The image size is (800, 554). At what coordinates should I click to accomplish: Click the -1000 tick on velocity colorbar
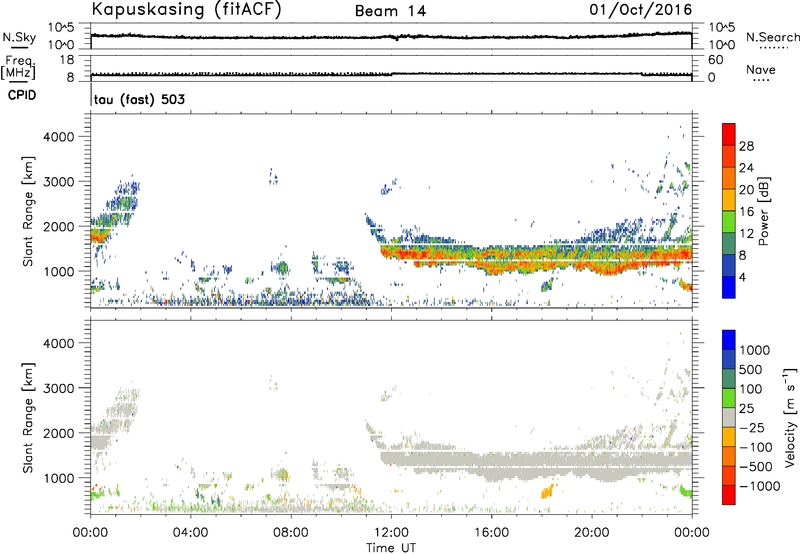759,486
